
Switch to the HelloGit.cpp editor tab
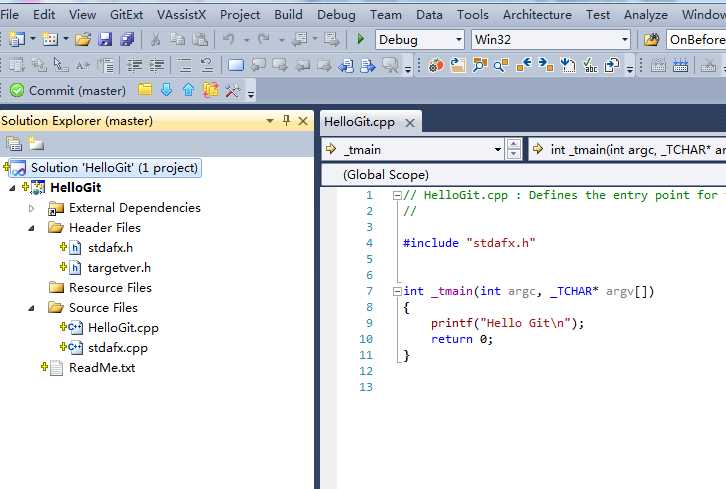point(359,122)
